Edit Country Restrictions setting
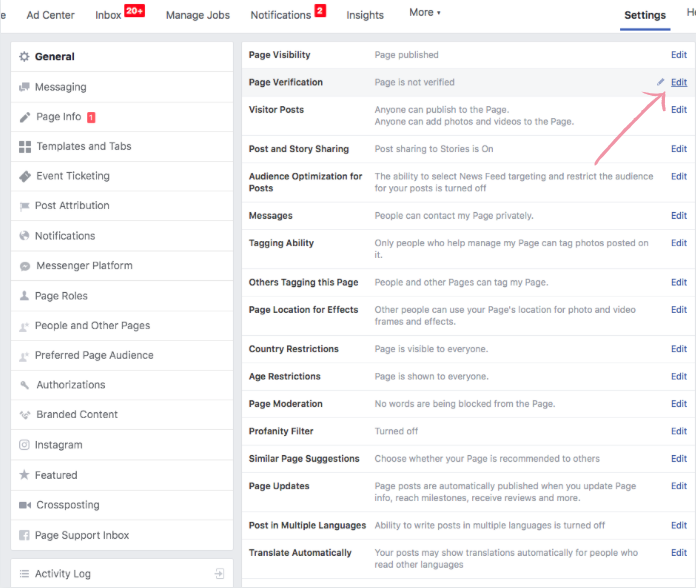The height and width of the screenshot is (588, 696). click(x=679, y=349)
